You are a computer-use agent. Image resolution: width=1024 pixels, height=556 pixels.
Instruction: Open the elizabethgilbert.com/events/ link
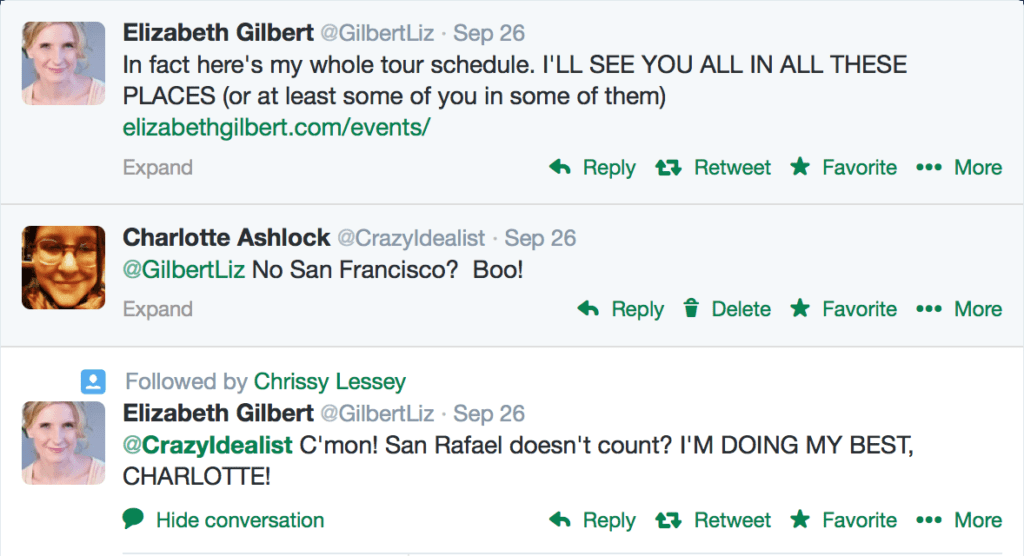276,127
